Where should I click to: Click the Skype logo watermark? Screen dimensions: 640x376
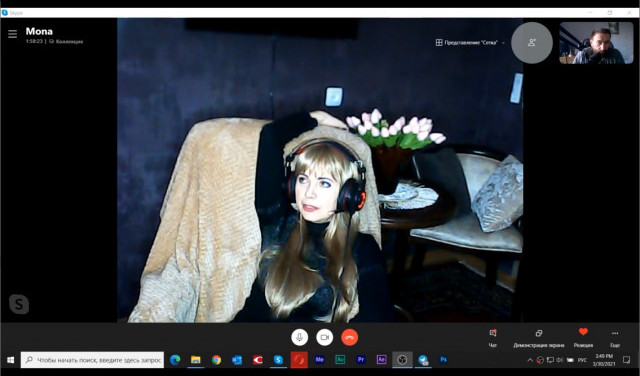coord(19,304)
